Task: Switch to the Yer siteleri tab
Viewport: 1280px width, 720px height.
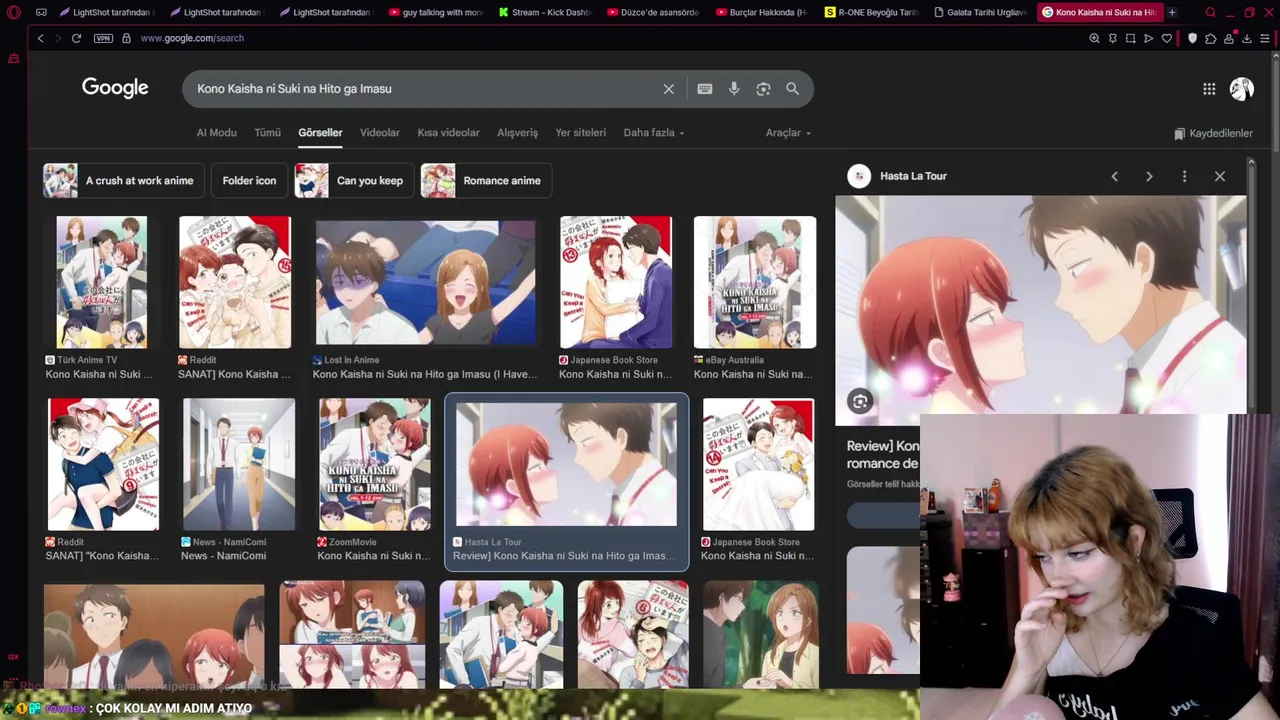Action: pos(581,132)
